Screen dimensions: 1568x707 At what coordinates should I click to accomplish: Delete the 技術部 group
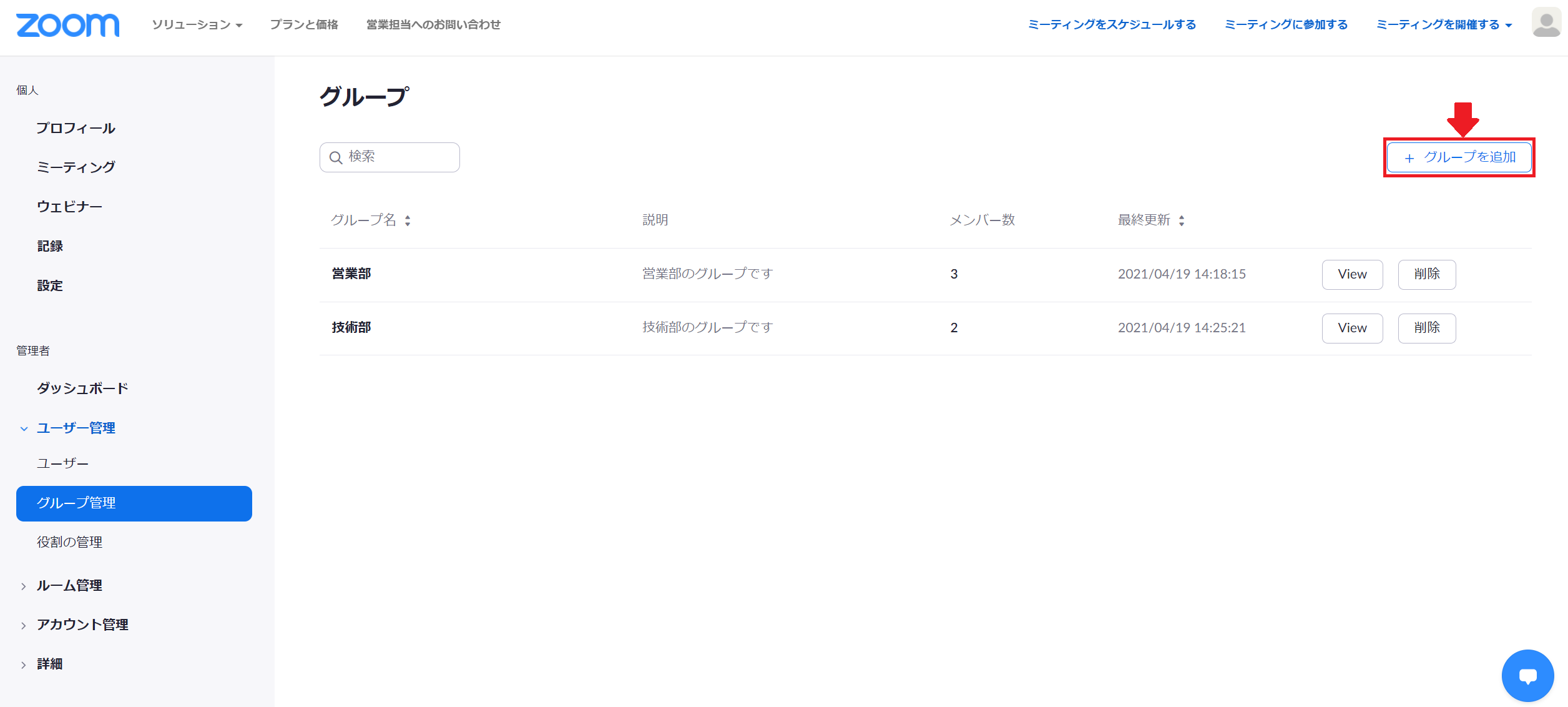coord(1427,328)
